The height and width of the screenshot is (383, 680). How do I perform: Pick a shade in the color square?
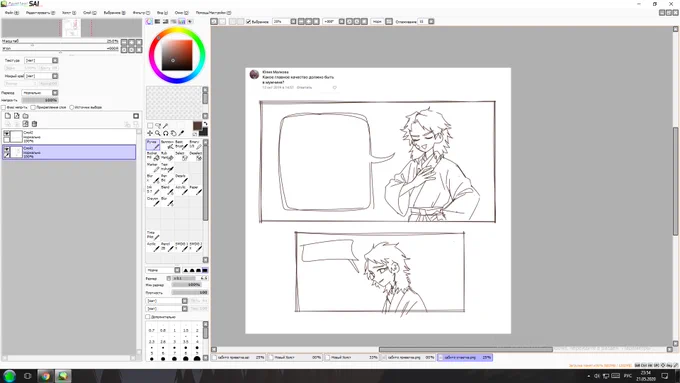pyautogui.click(x=177, y=55)
